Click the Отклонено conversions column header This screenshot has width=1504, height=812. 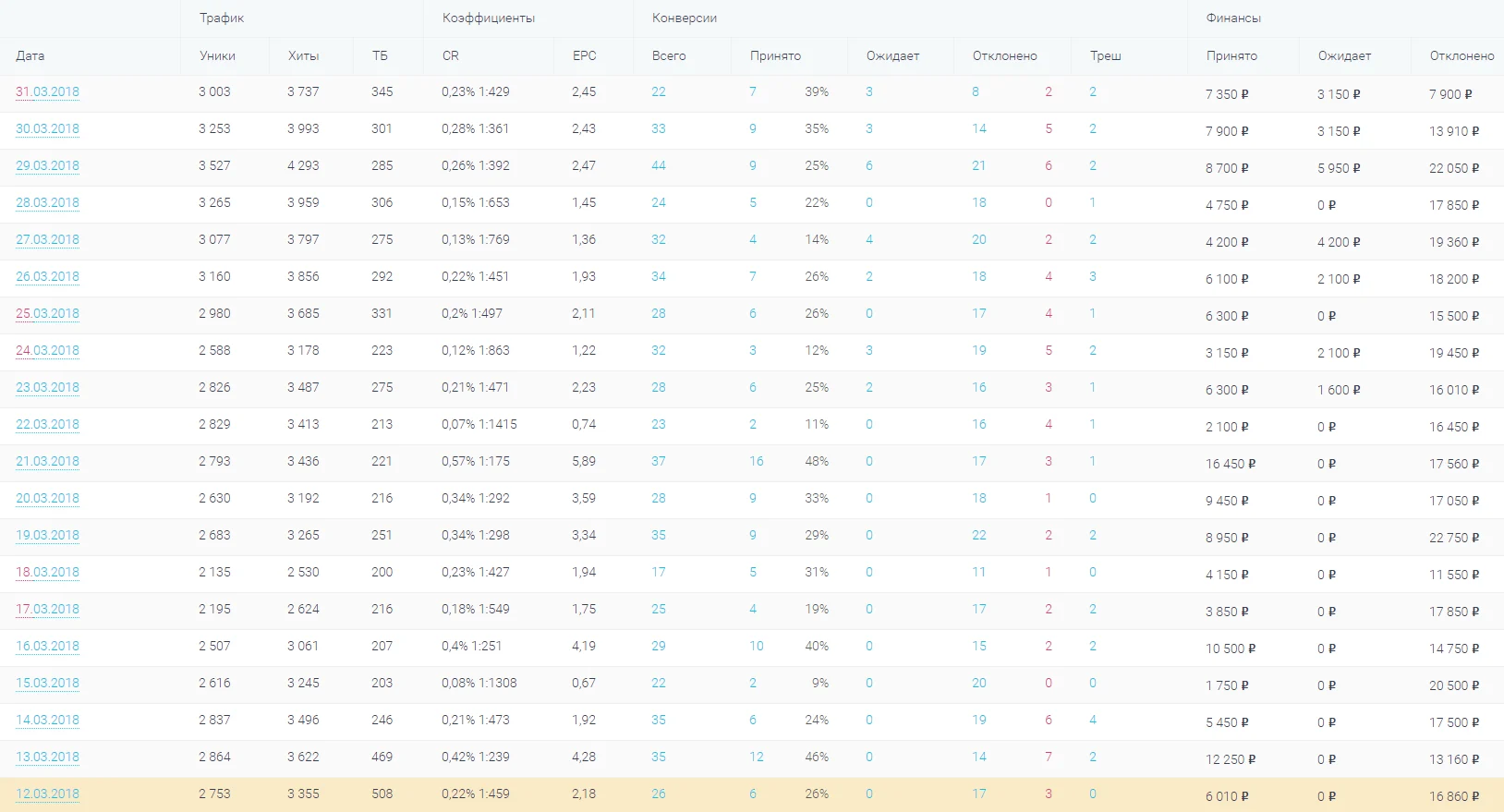pos(1005,56)
